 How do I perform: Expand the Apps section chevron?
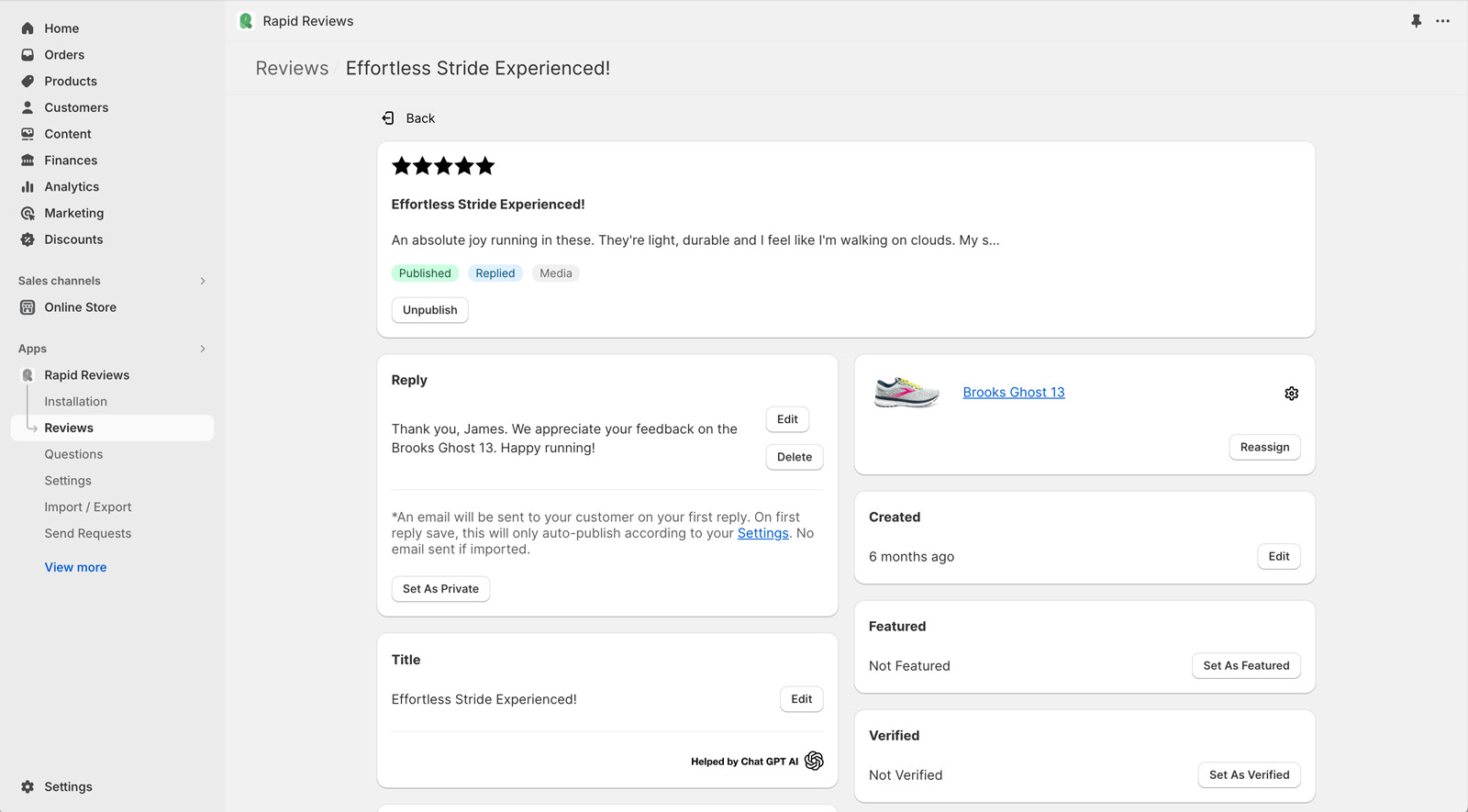click(x=203, y=349)
